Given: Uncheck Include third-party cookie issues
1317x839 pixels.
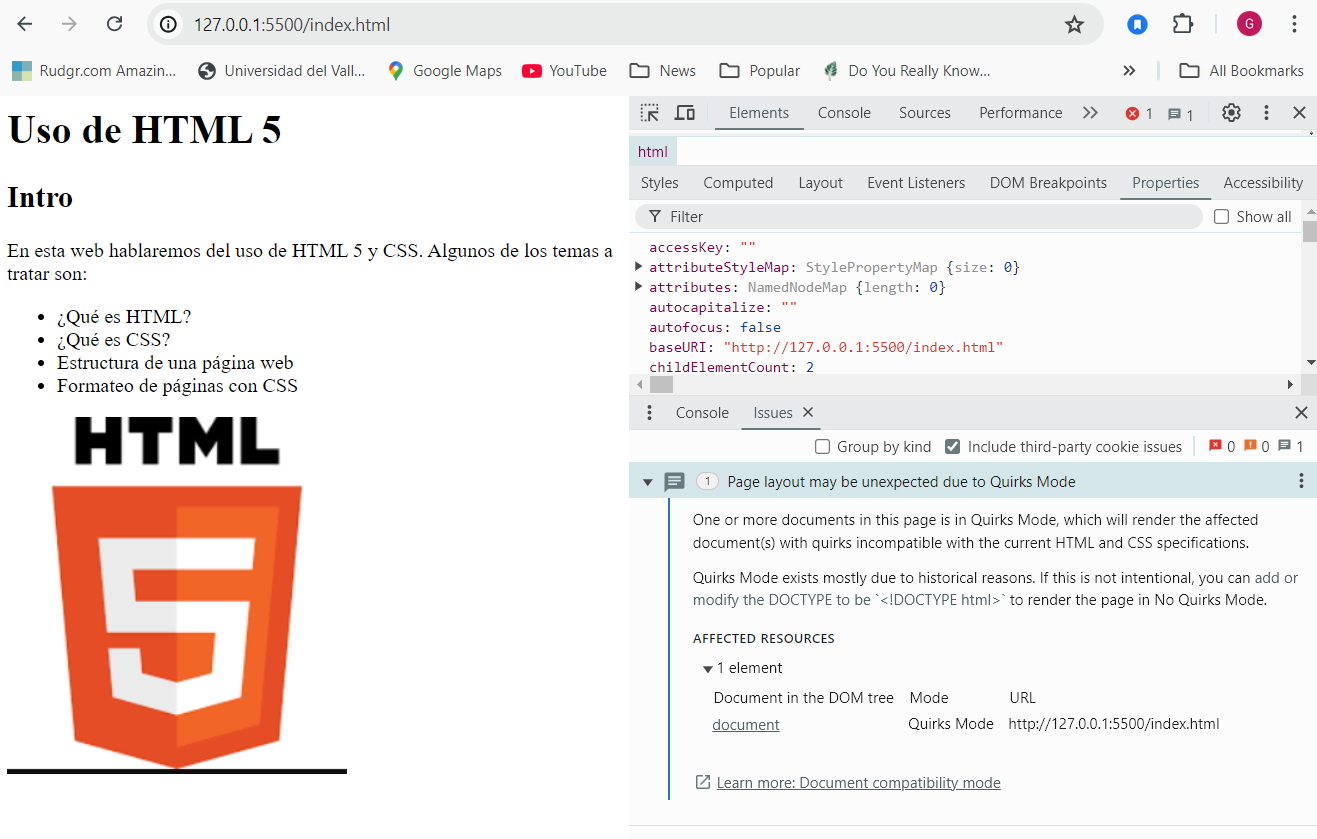Looking at the screenshot, I should (x=952, y=447).
